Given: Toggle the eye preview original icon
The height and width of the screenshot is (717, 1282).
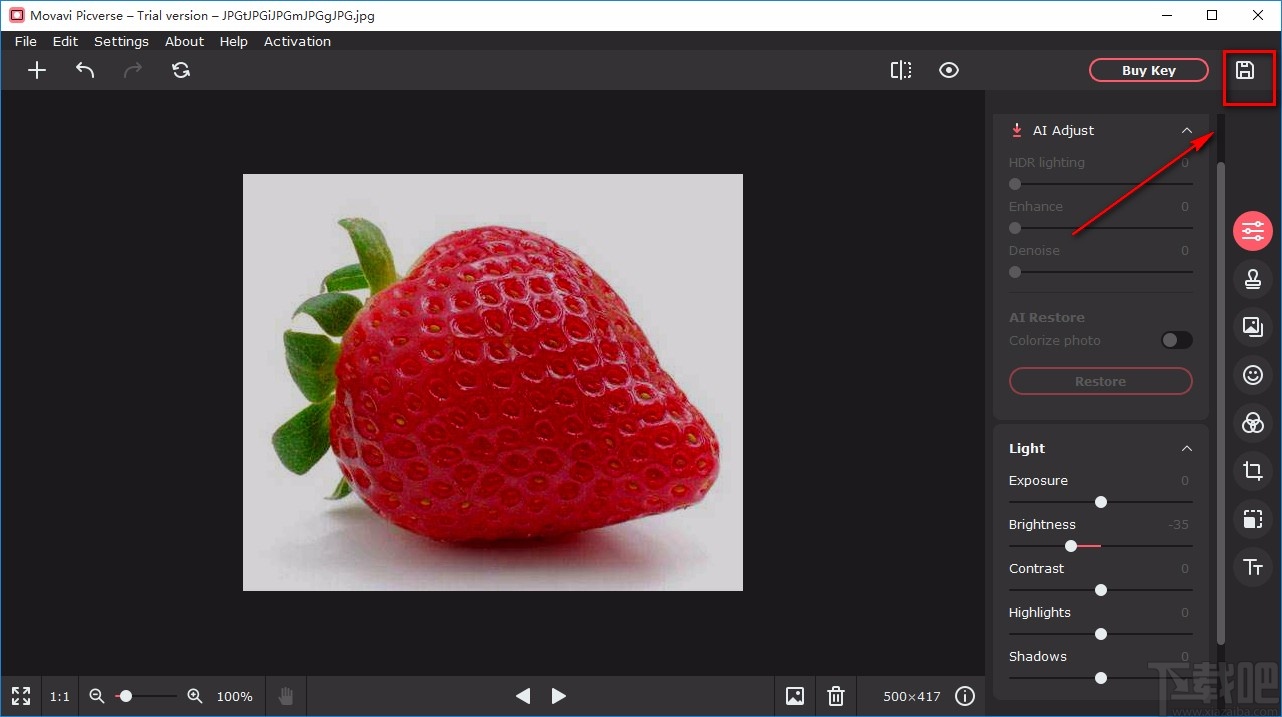Looking at the screenshot, I should tap(949, 70).
